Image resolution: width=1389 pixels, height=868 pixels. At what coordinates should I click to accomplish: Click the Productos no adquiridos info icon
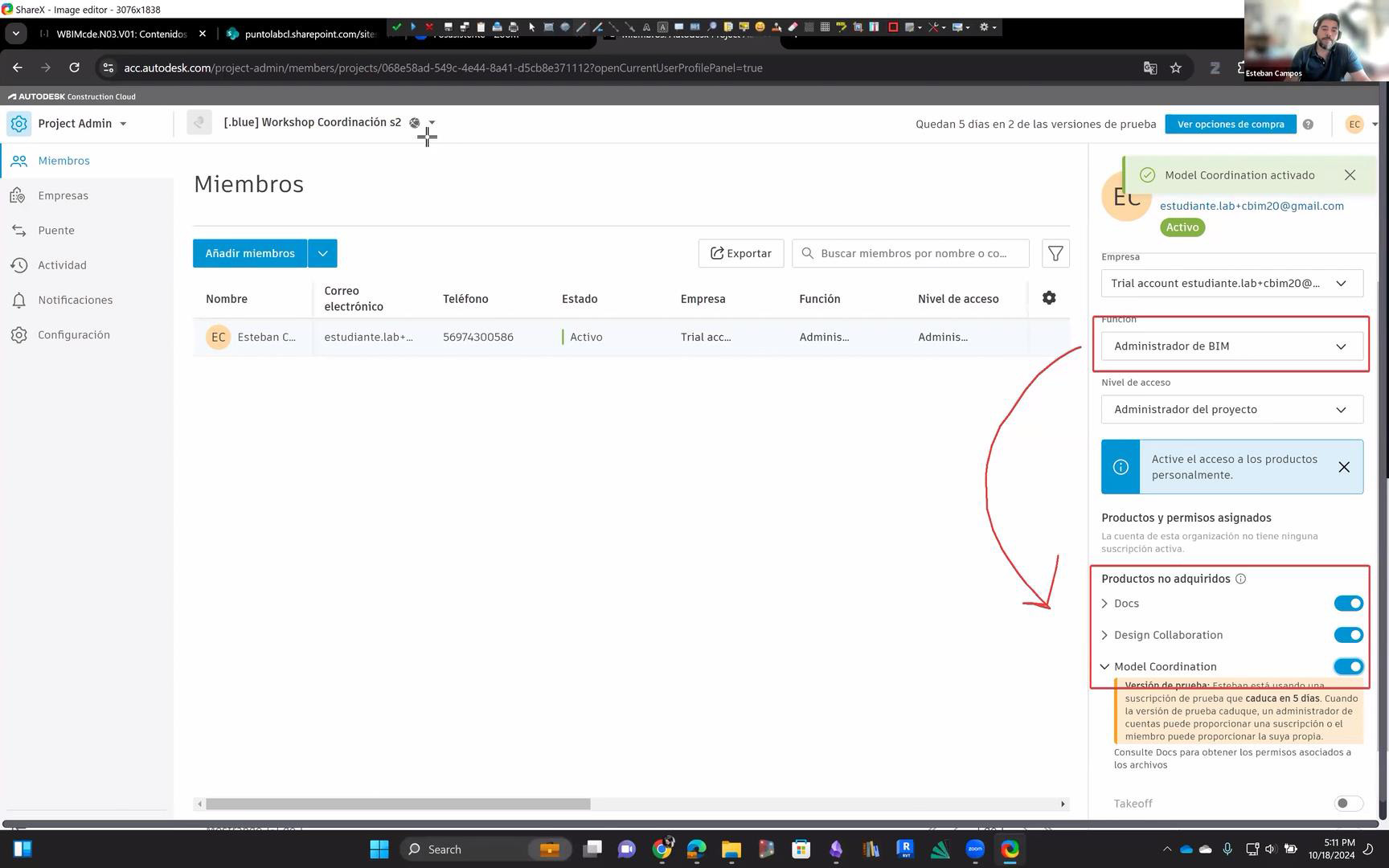point(1240,579)
